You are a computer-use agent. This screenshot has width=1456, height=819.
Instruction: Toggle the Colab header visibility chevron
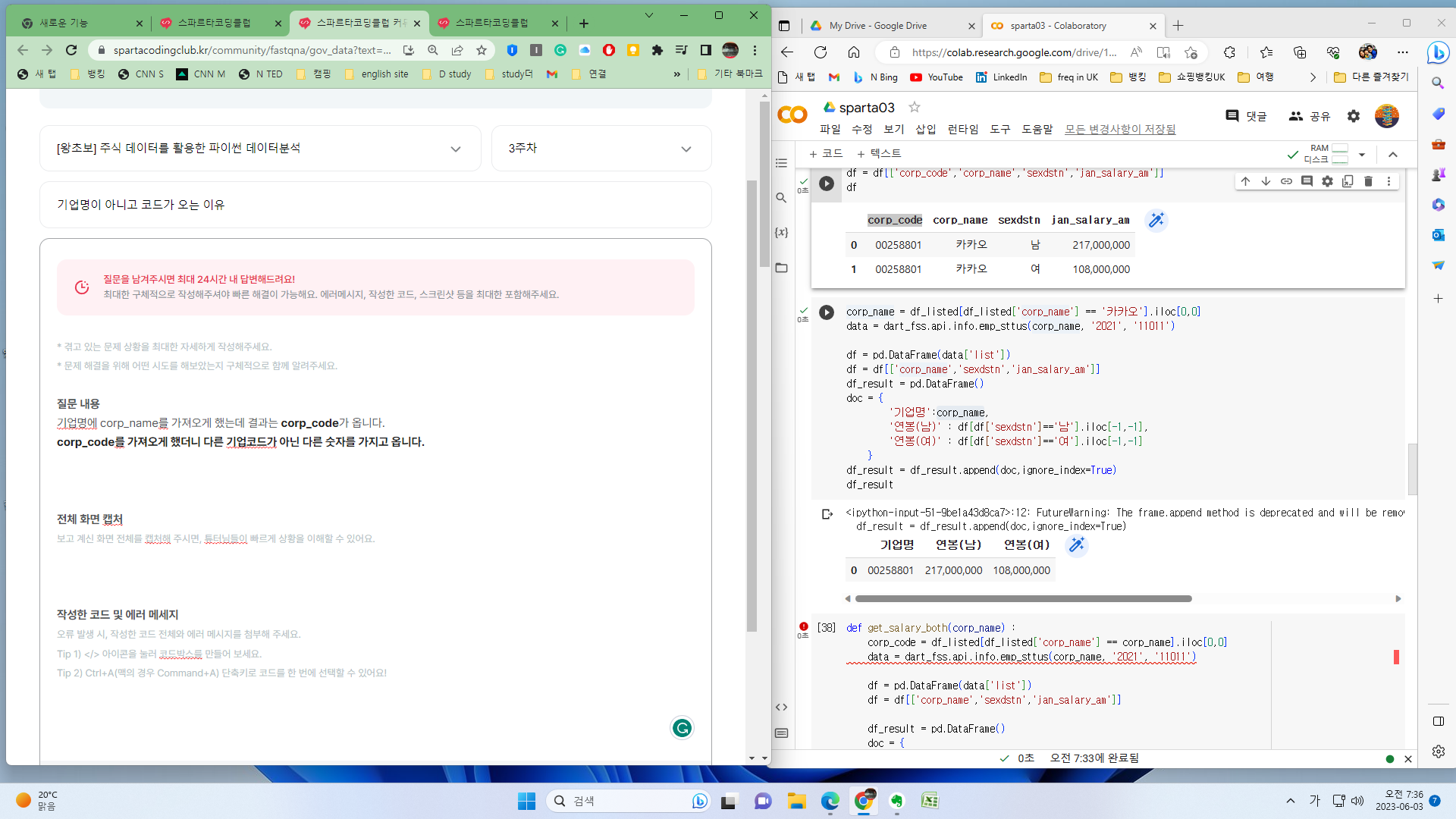[1393, 155]
